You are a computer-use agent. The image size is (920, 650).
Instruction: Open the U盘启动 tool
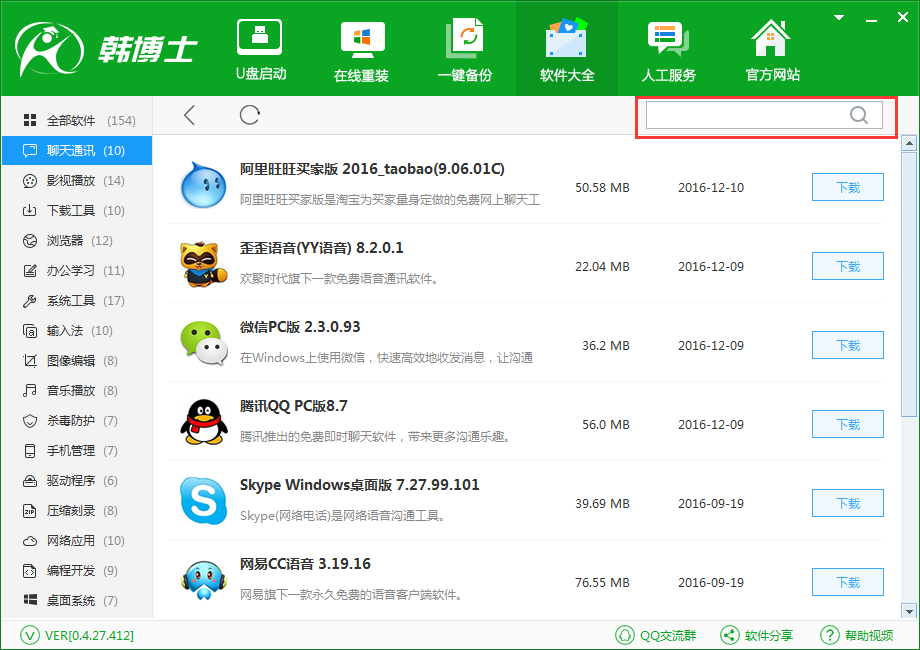[x=260, y=50]
